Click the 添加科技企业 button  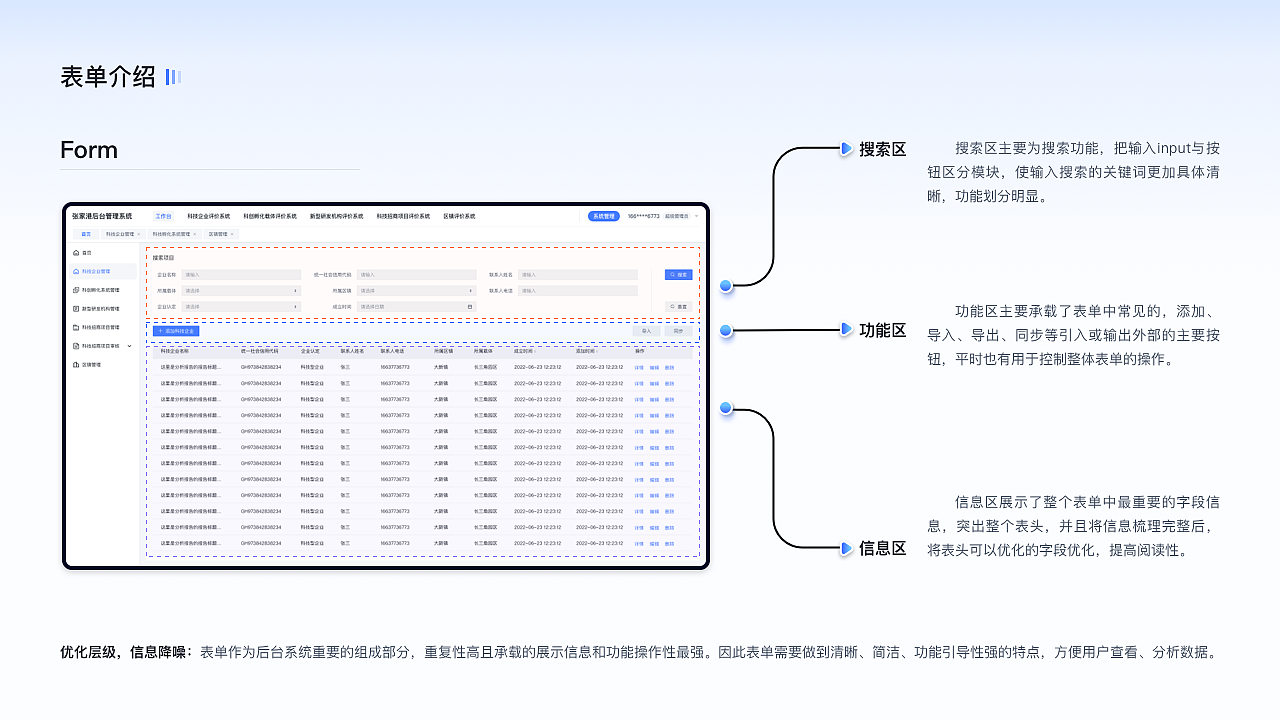point(176,330)
